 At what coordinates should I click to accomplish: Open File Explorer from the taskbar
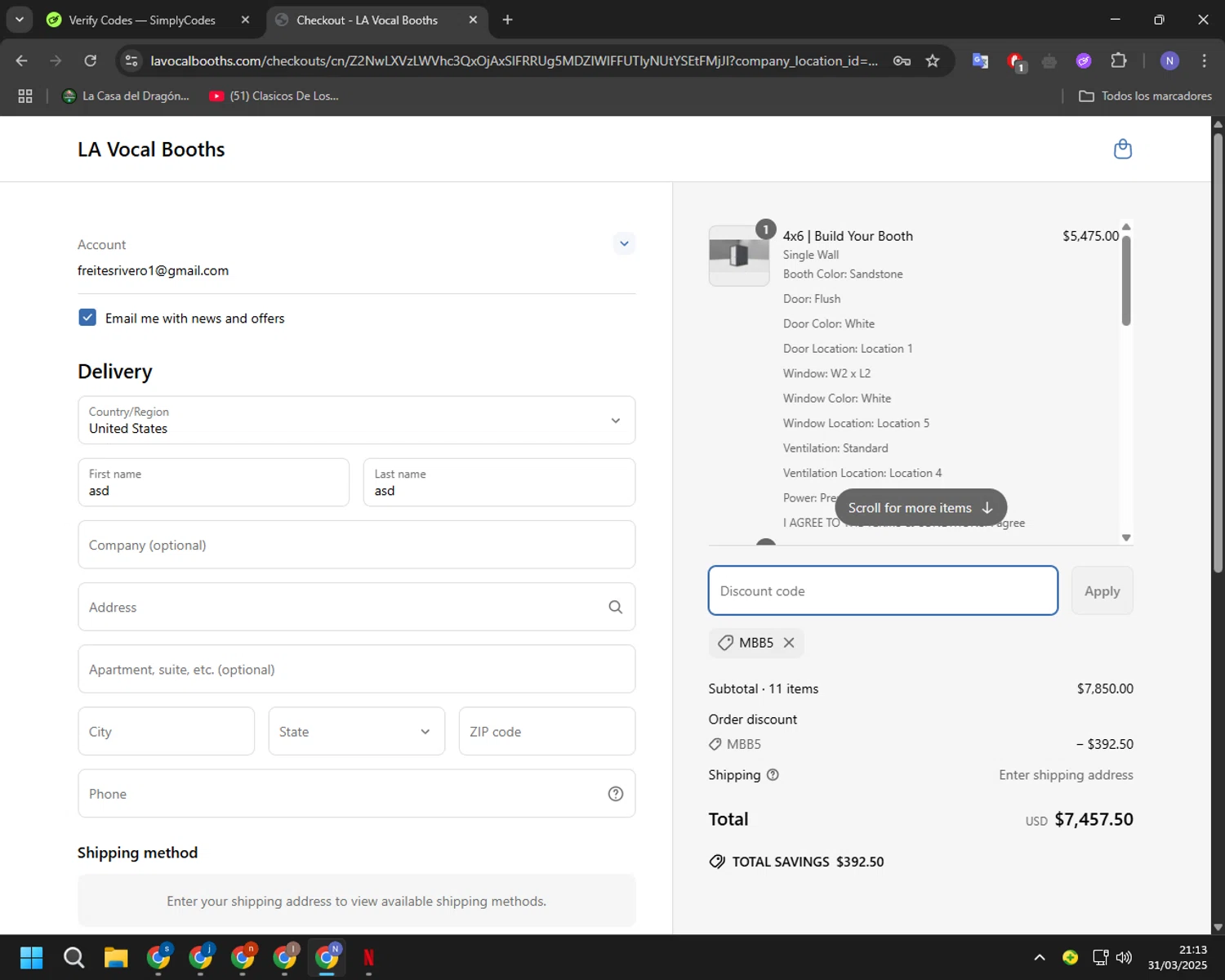pyautogui.click(x=116, y=957)
